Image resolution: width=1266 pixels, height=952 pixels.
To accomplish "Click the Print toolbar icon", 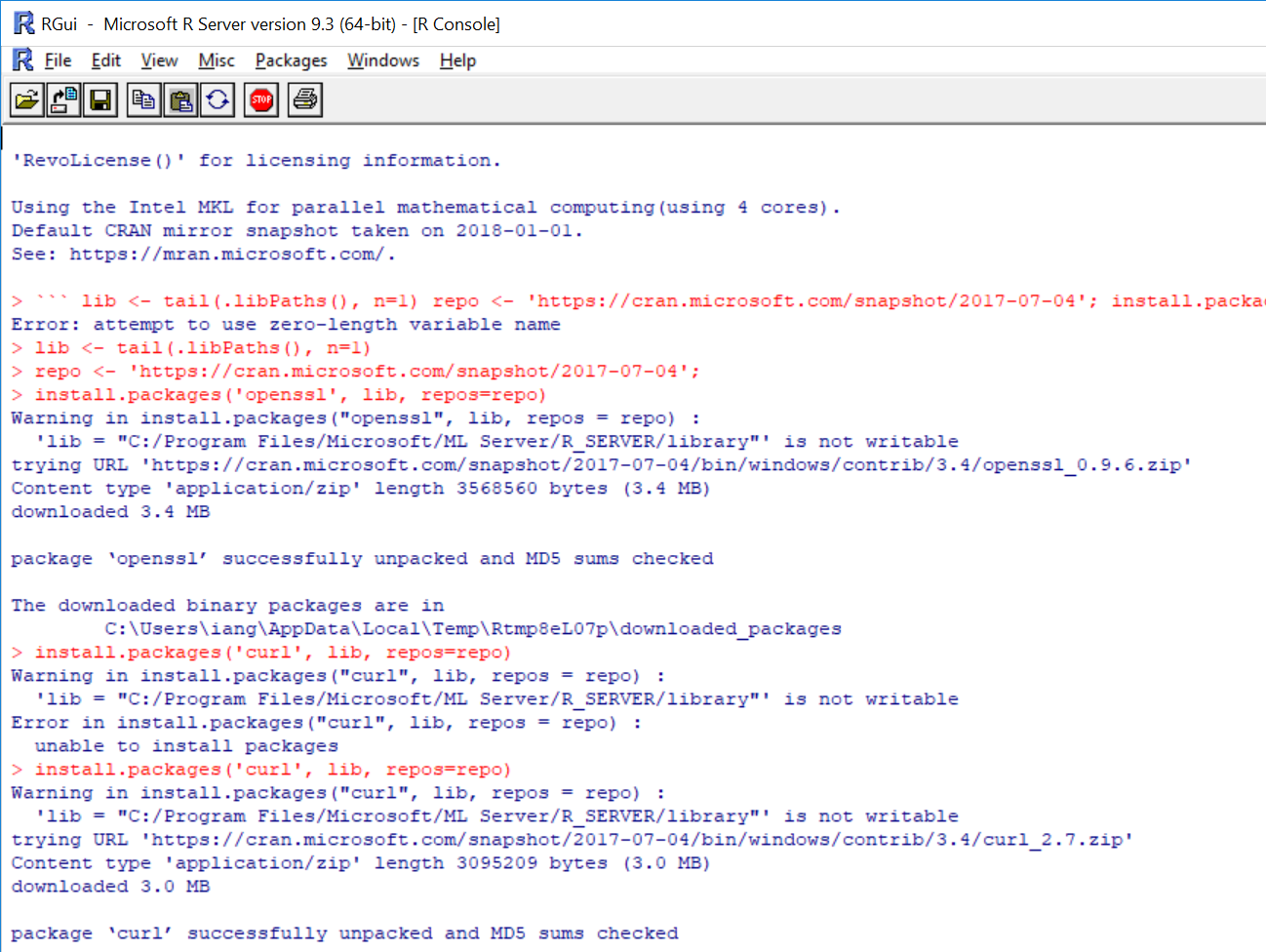I will [x=305, y=99].
